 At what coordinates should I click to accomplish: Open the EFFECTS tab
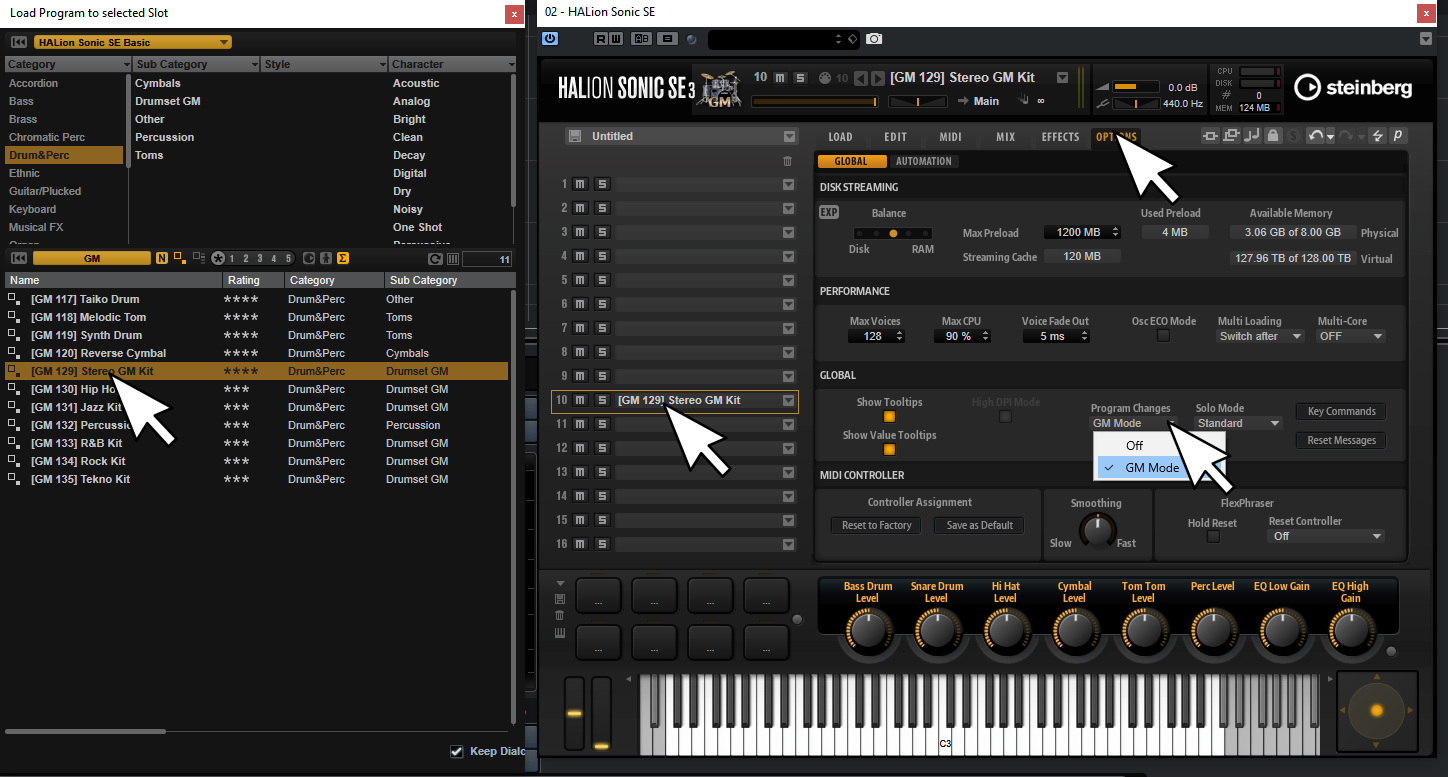(x=1060, y=137)
